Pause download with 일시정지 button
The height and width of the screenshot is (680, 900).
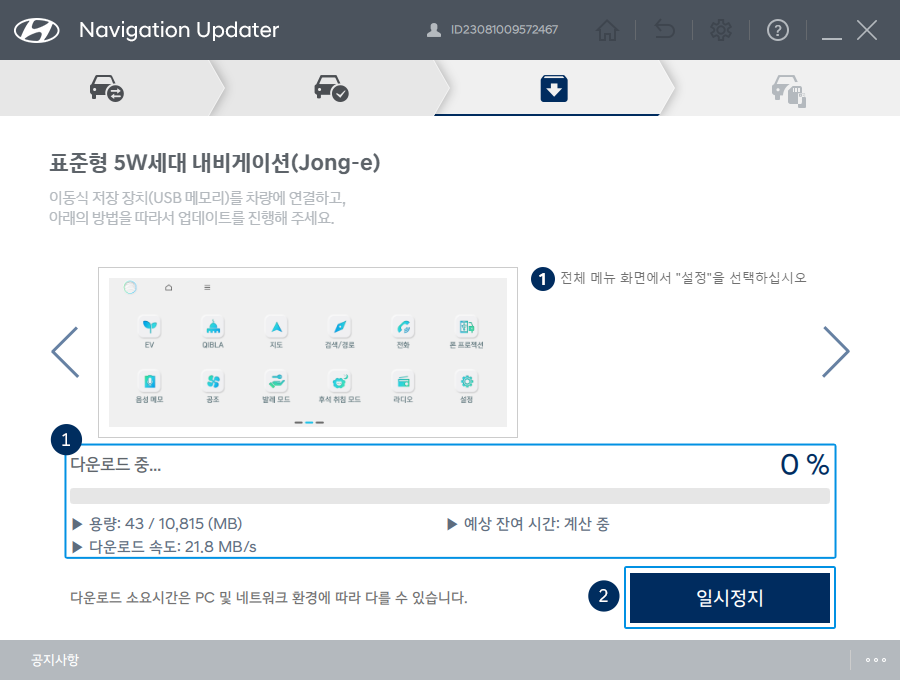(730, 597)
